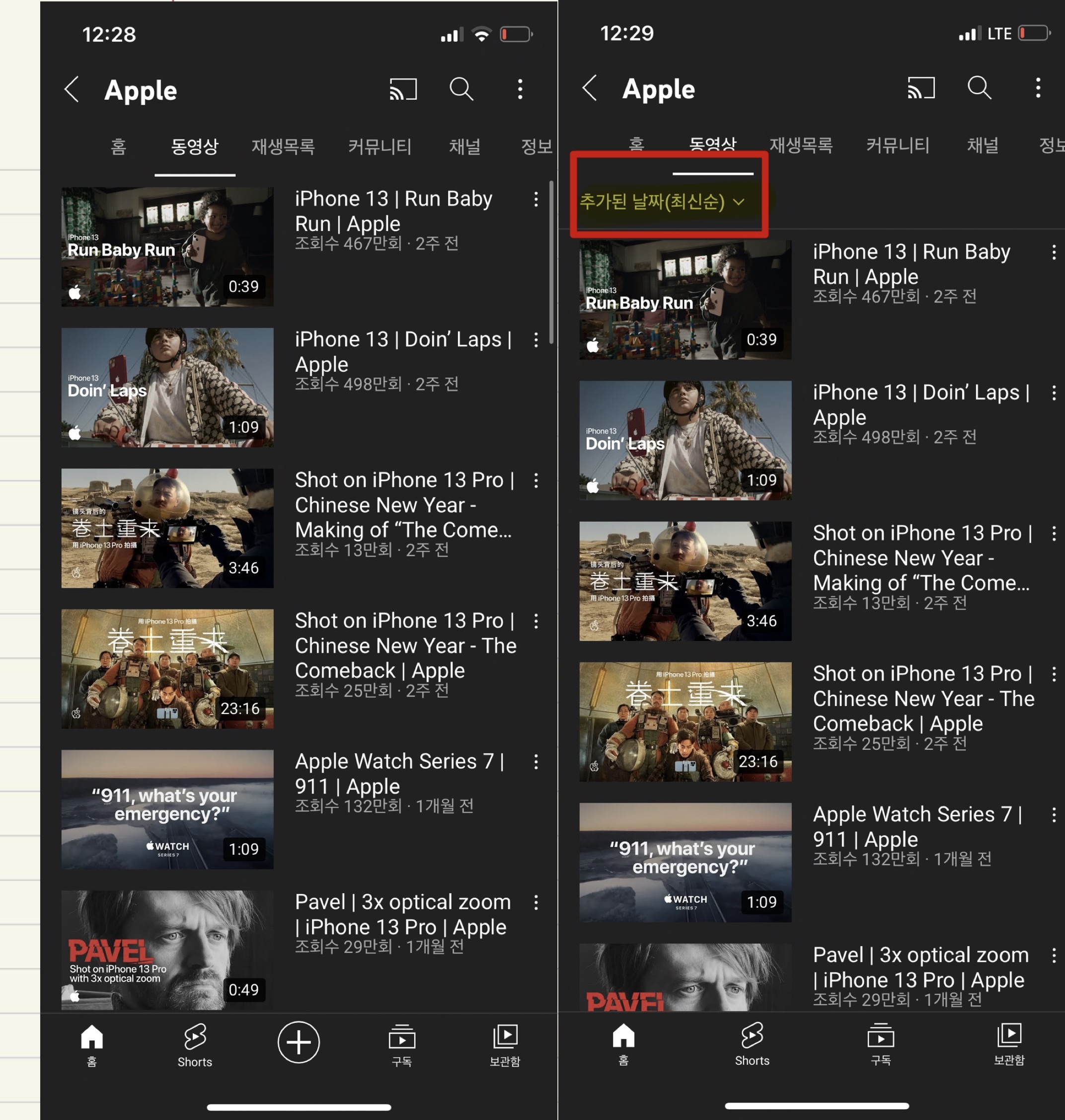This screenshot has width=1065, height=1120.
Task: Select 홈 tab in left channel tabs
Action: pyautogui.click(x=118, y=147)
